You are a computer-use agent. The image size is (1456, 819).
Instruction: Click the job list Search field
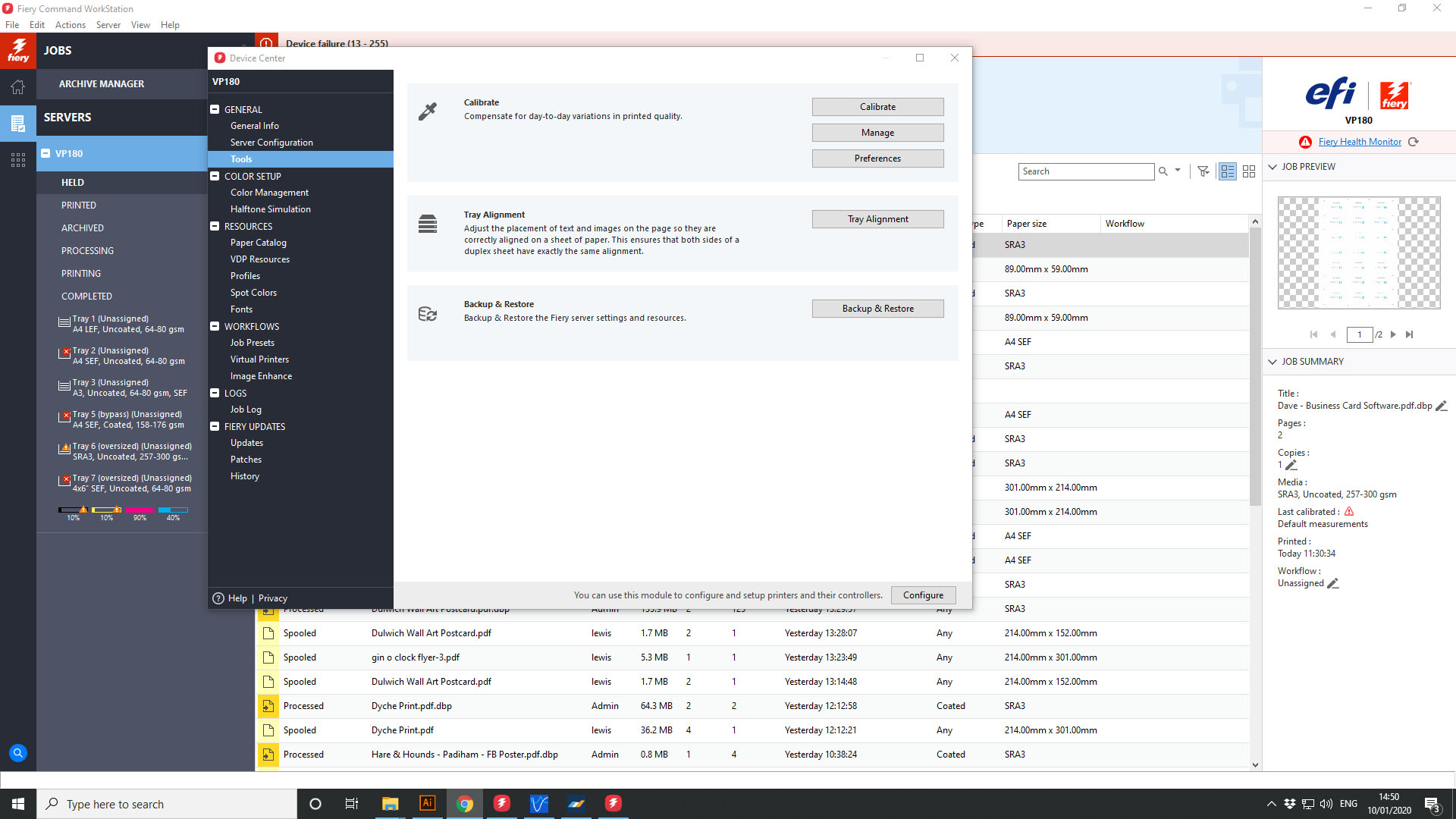click(x=1086, y=171)
